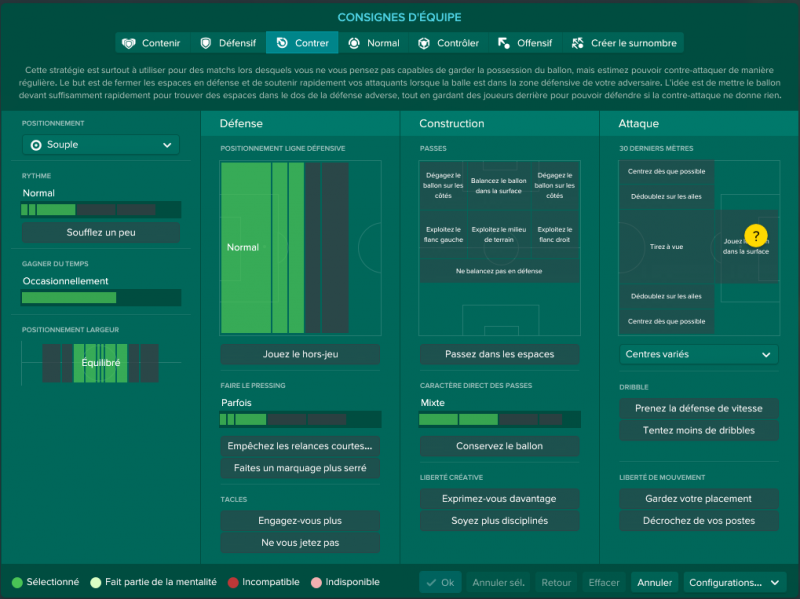Select the Contenir mentality tab

click(x=153, y=43)
